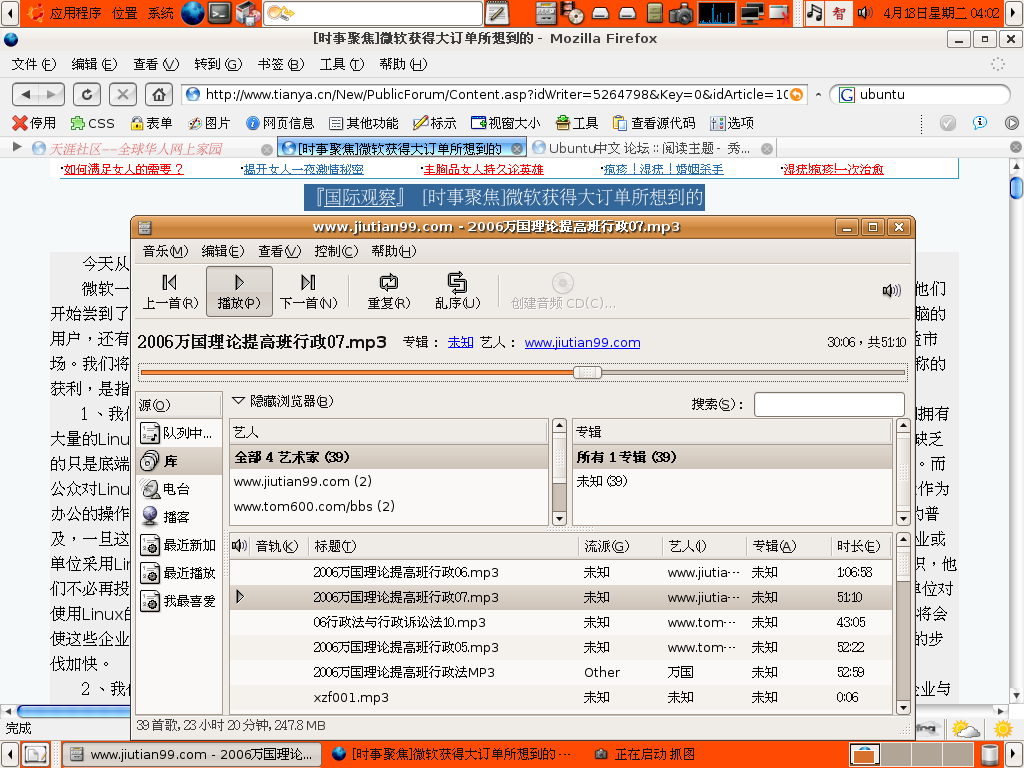Select track 06行政法与行政诉讼法10.mp3
Screen dimensions: 1024x768
coord(561,622)
